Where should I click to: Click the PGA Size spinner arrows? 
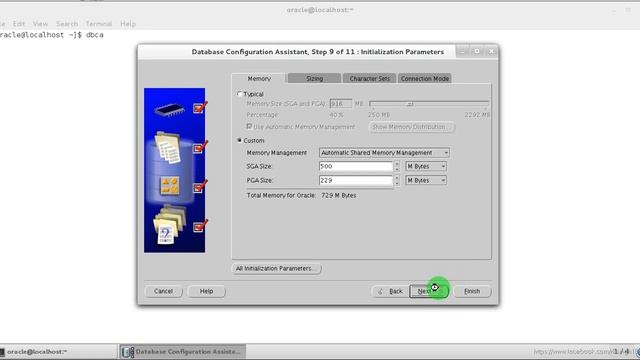pyautogui.click(x=397, y=180)
